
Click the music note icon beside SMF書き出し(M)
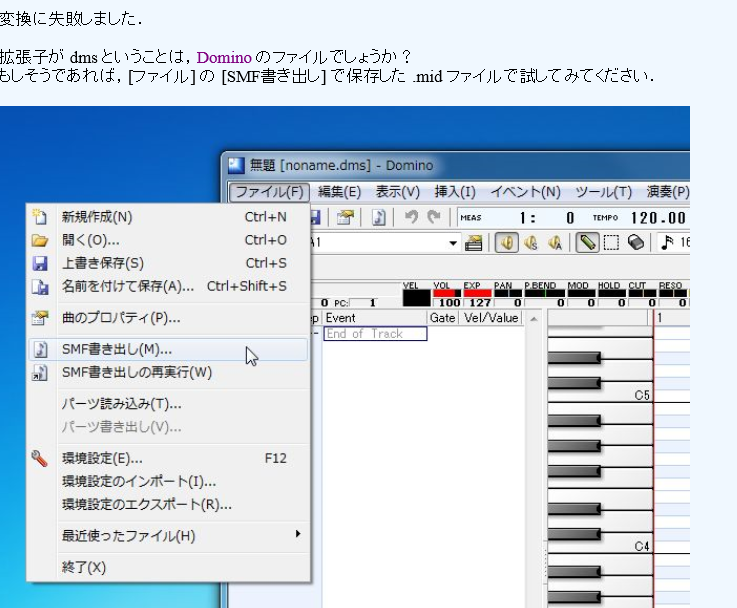pos(40,350)
